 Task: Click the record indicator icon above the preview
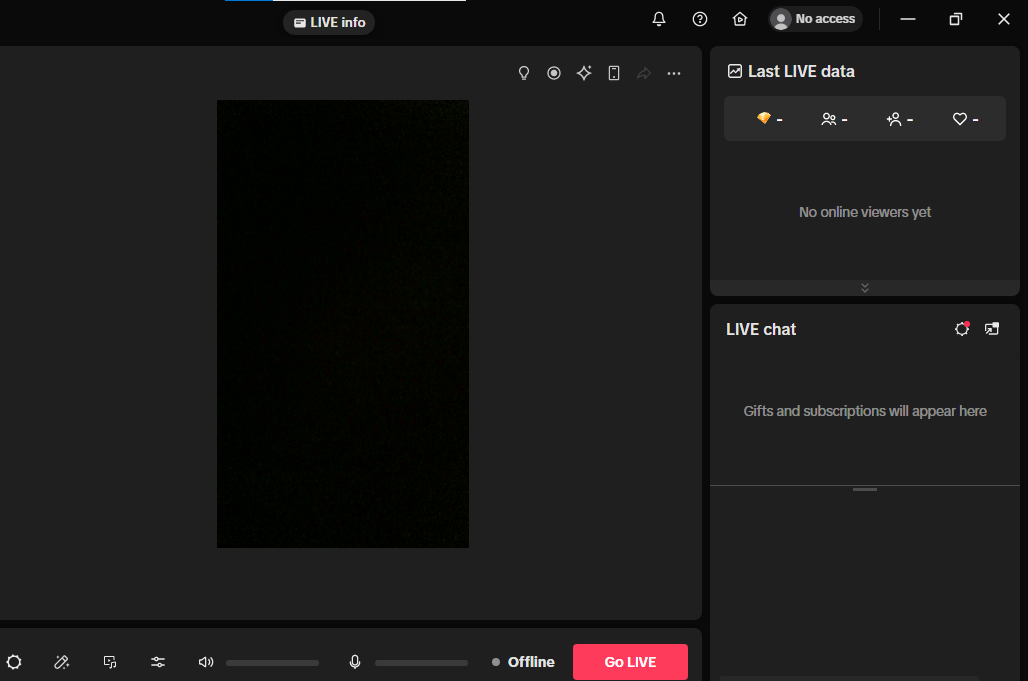click(x=554, y=72)
